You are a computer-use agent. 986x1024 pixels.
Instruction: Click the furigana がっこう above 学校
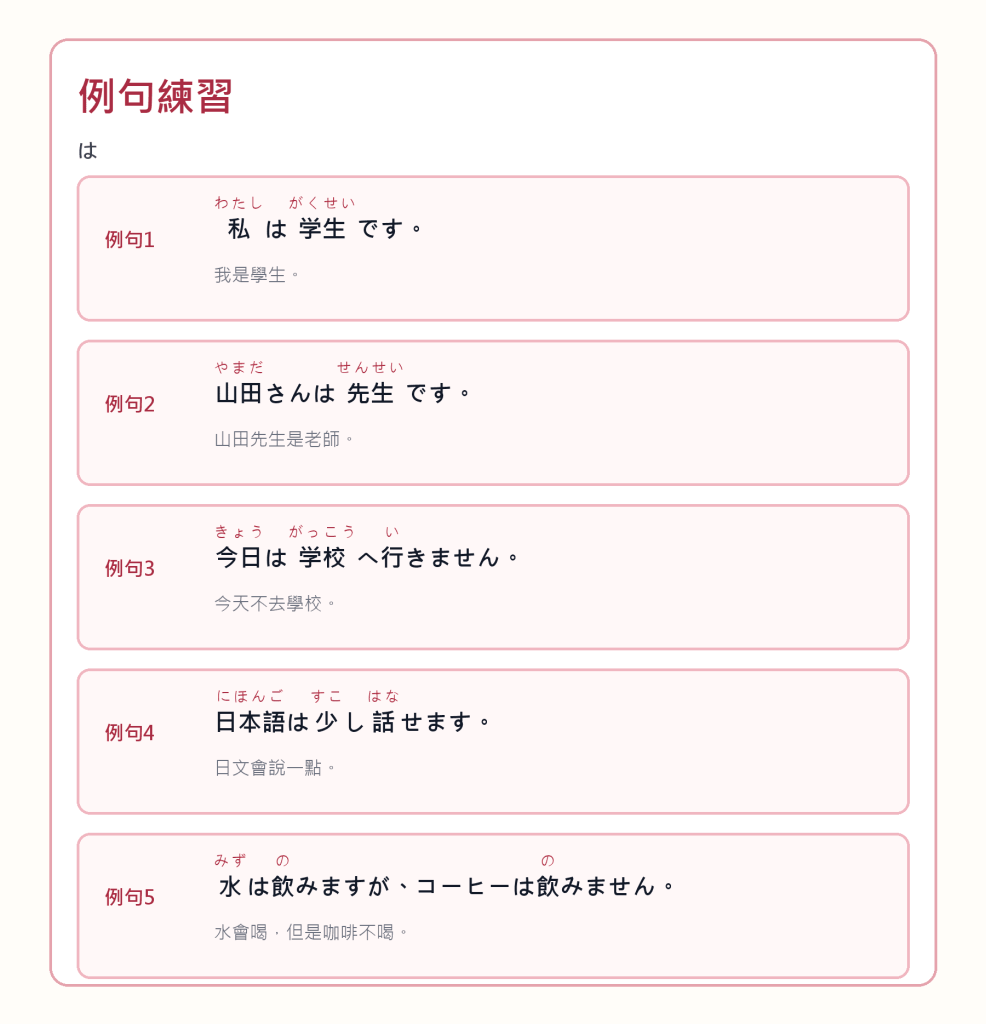point(322,532)
